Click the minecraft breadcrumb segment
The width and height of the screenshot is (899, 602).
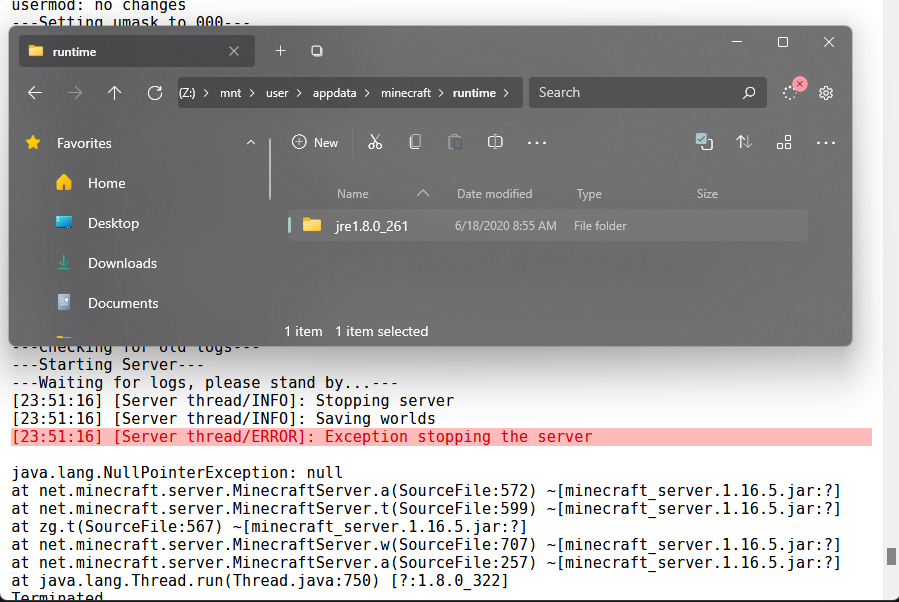[406, 93]
